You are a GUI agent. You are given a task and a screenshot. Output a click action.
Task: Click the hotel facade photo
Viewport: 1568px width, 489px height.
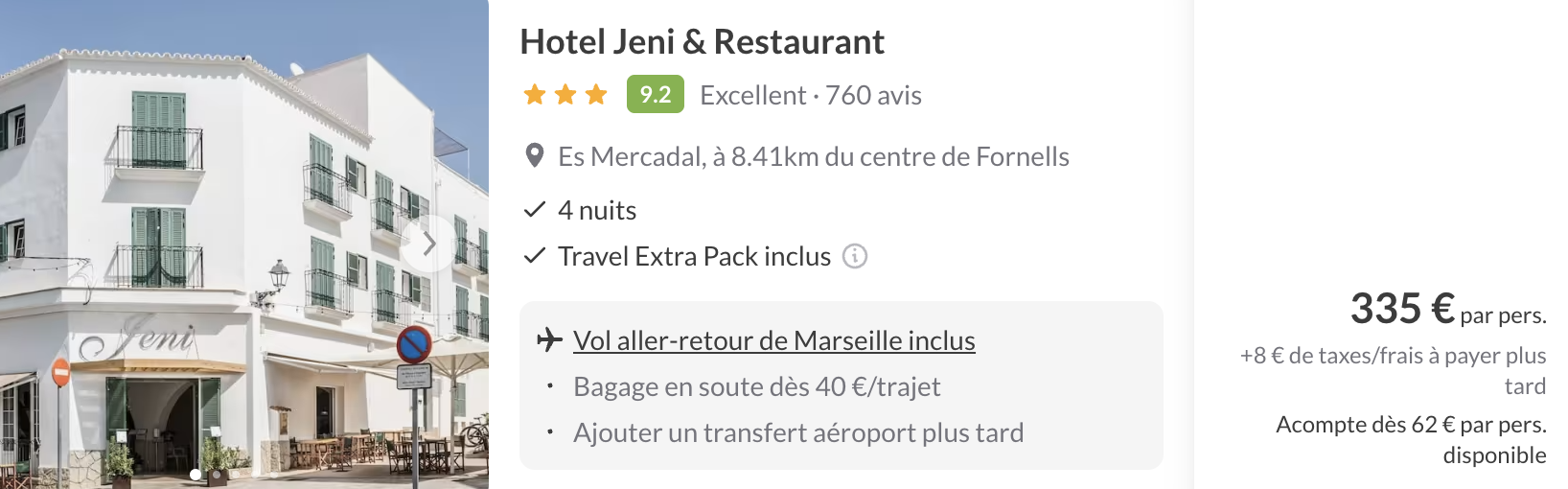click(244, 244)
